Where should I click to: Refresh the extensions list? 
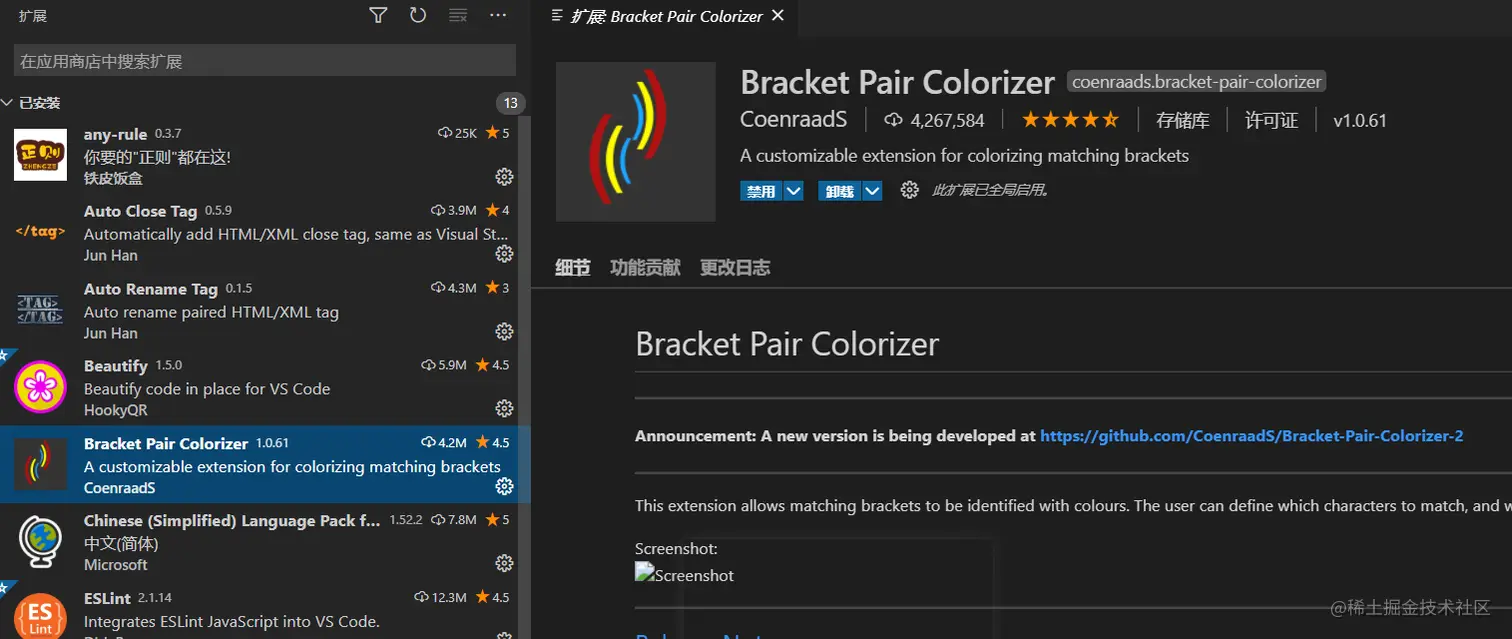(x=418, y=15)
